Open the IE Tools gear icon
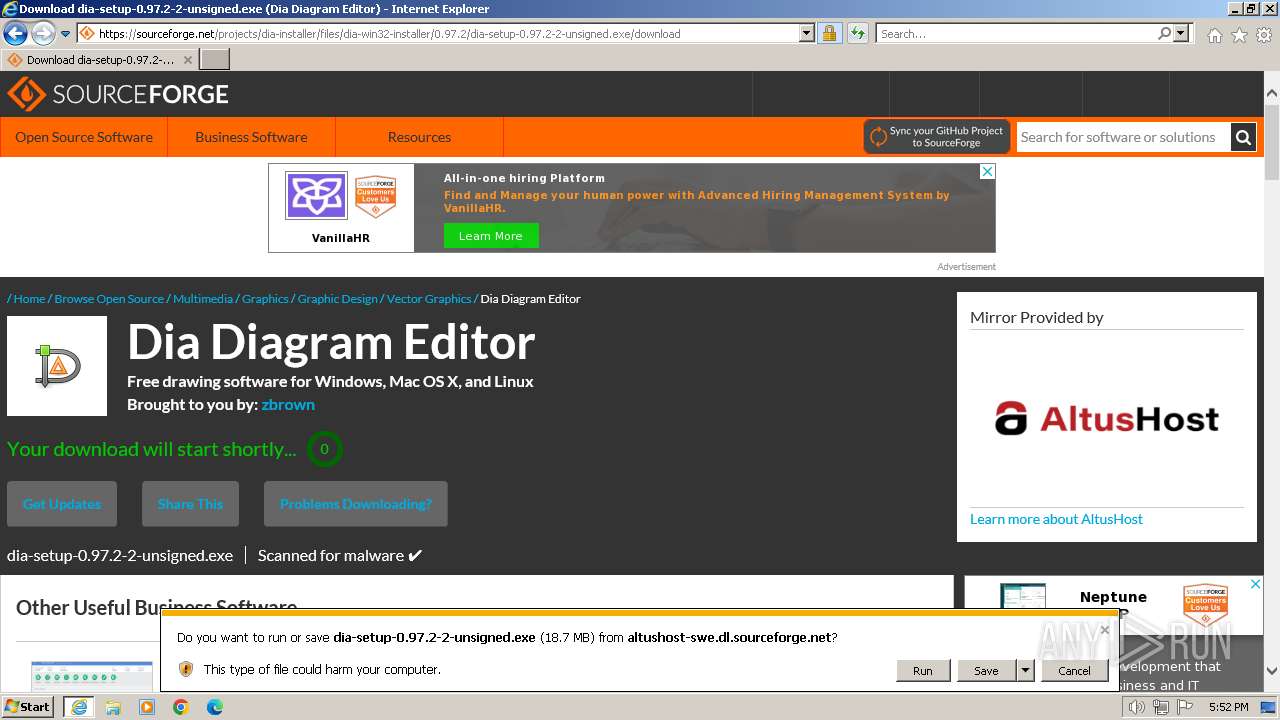This screenshot has height=720, width=1280. (x=1264, y=35)
